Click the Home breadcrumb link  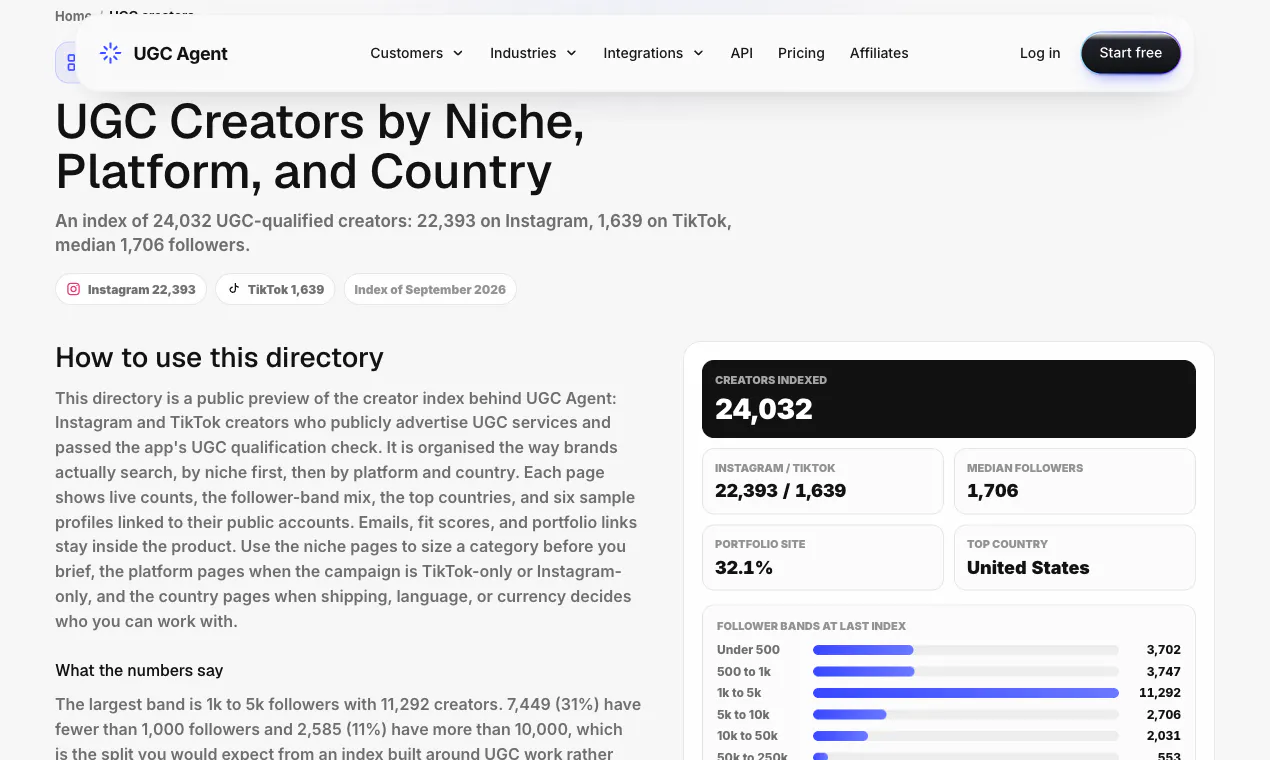tap(73, 15)
